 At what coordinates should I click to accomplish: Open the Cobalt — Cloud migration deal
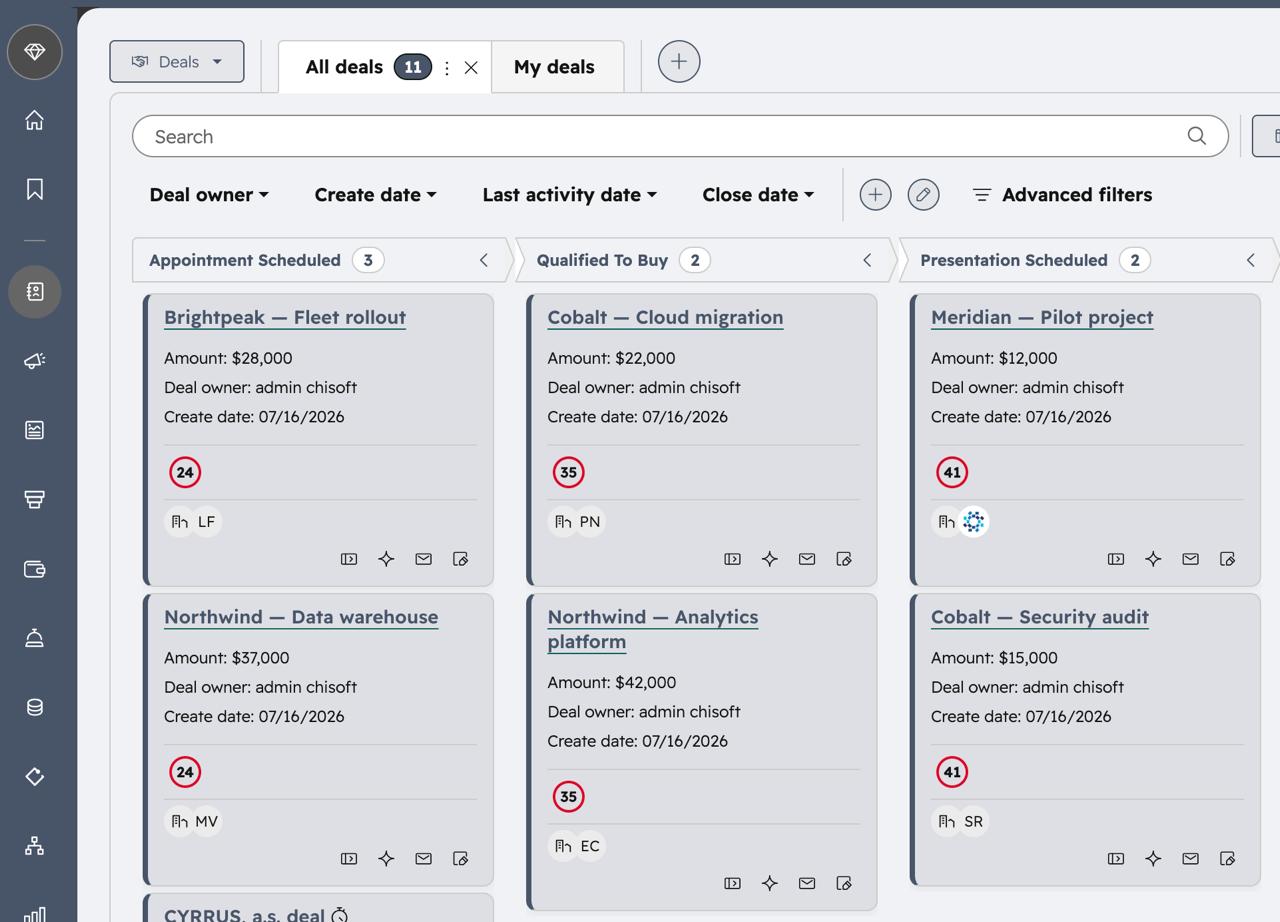[665, 317]
